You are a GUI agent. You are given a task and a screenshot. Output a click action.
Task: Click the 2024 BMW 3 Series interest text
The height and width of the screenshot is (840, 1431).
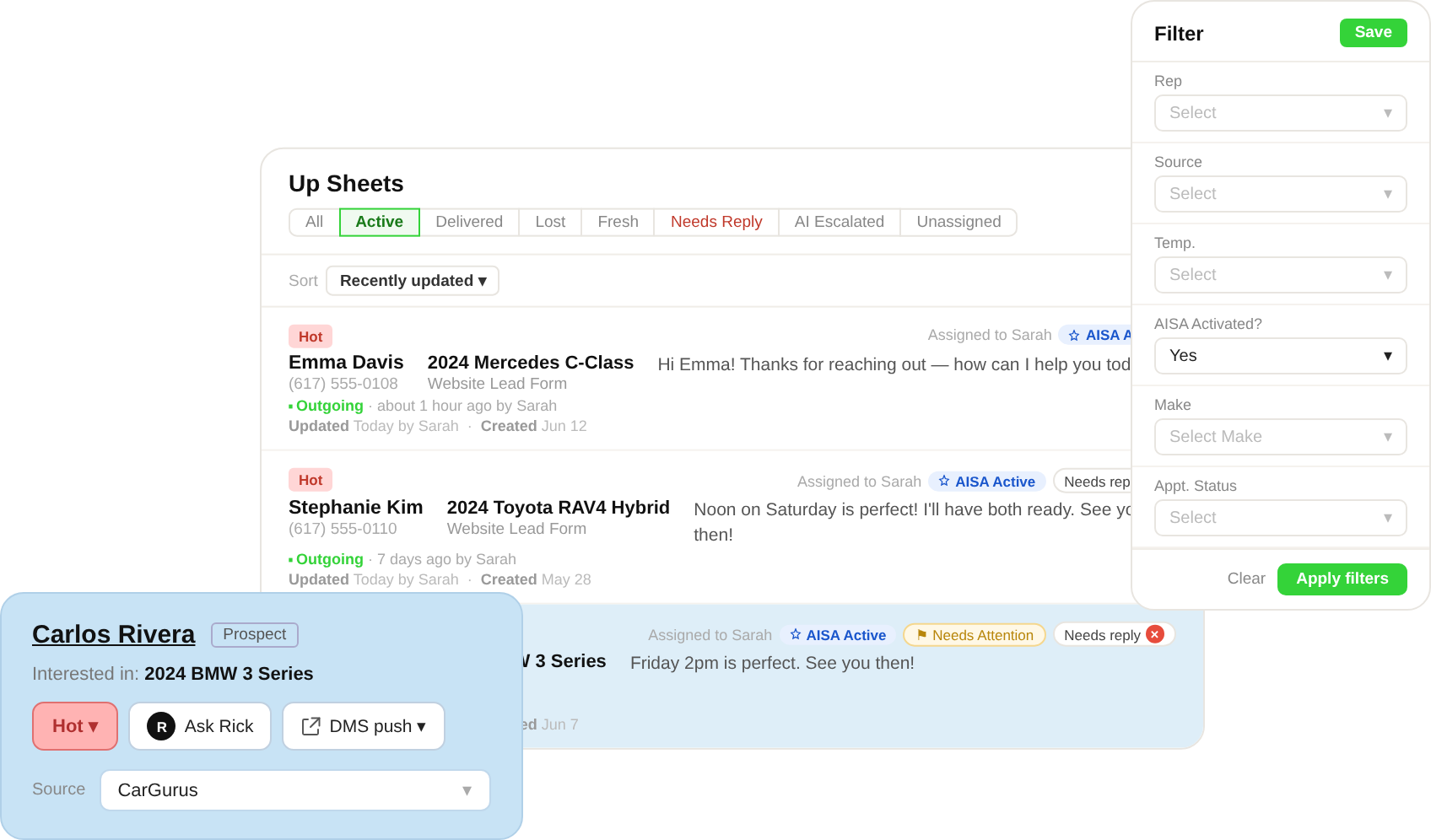[x=229, y=674]
